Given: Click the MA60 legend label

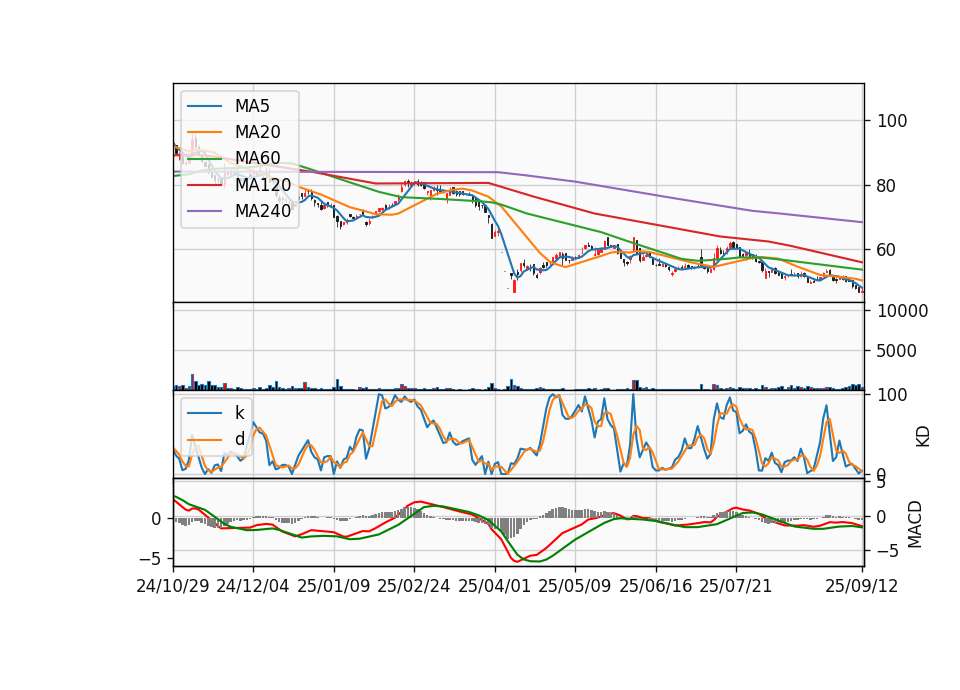Looking at the screenshot, I should tap(257, 158).
